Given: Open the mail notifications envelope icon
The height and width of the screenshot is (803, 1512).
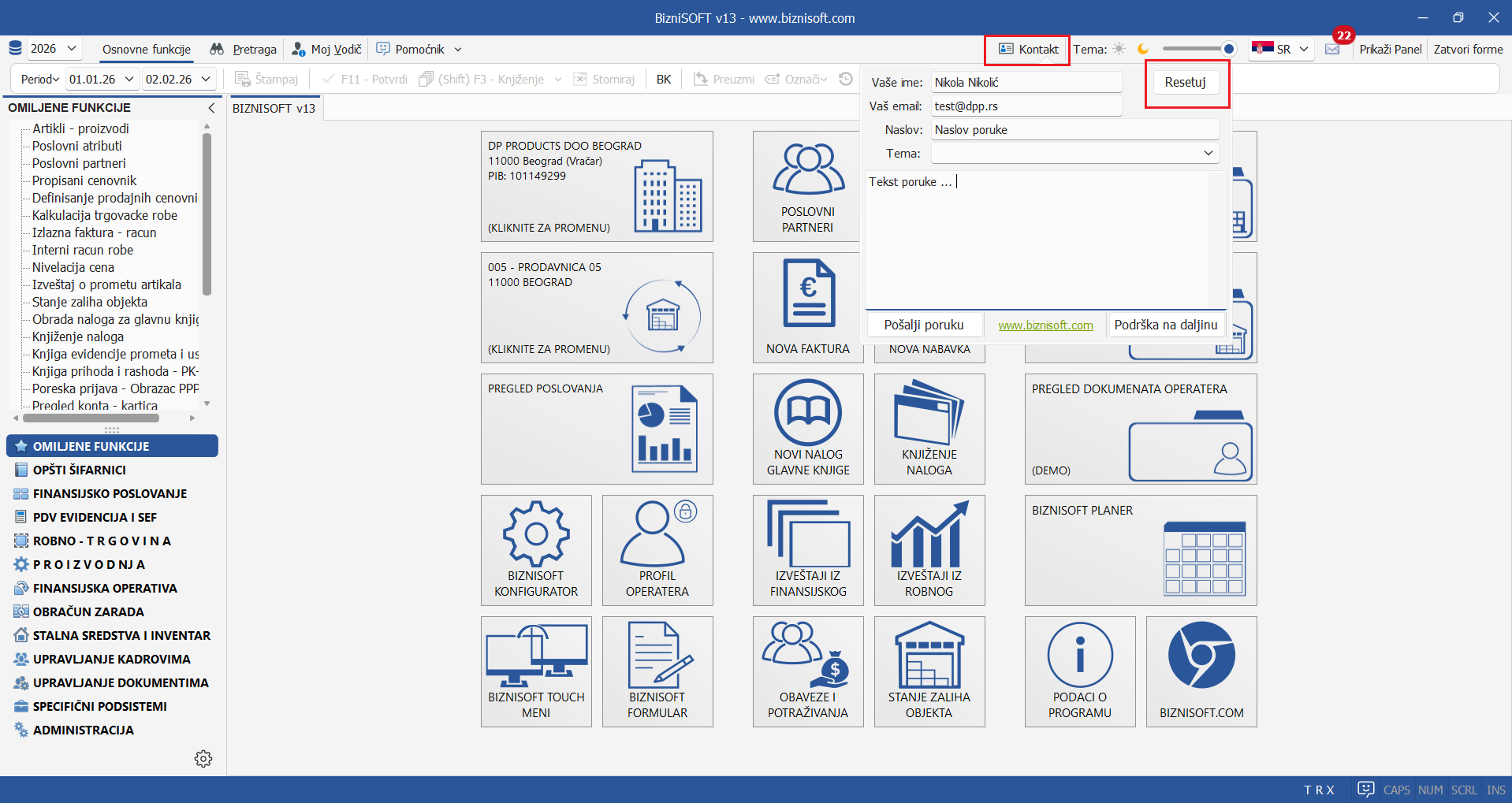Looking at the screenshot, I should (1332, 50).
